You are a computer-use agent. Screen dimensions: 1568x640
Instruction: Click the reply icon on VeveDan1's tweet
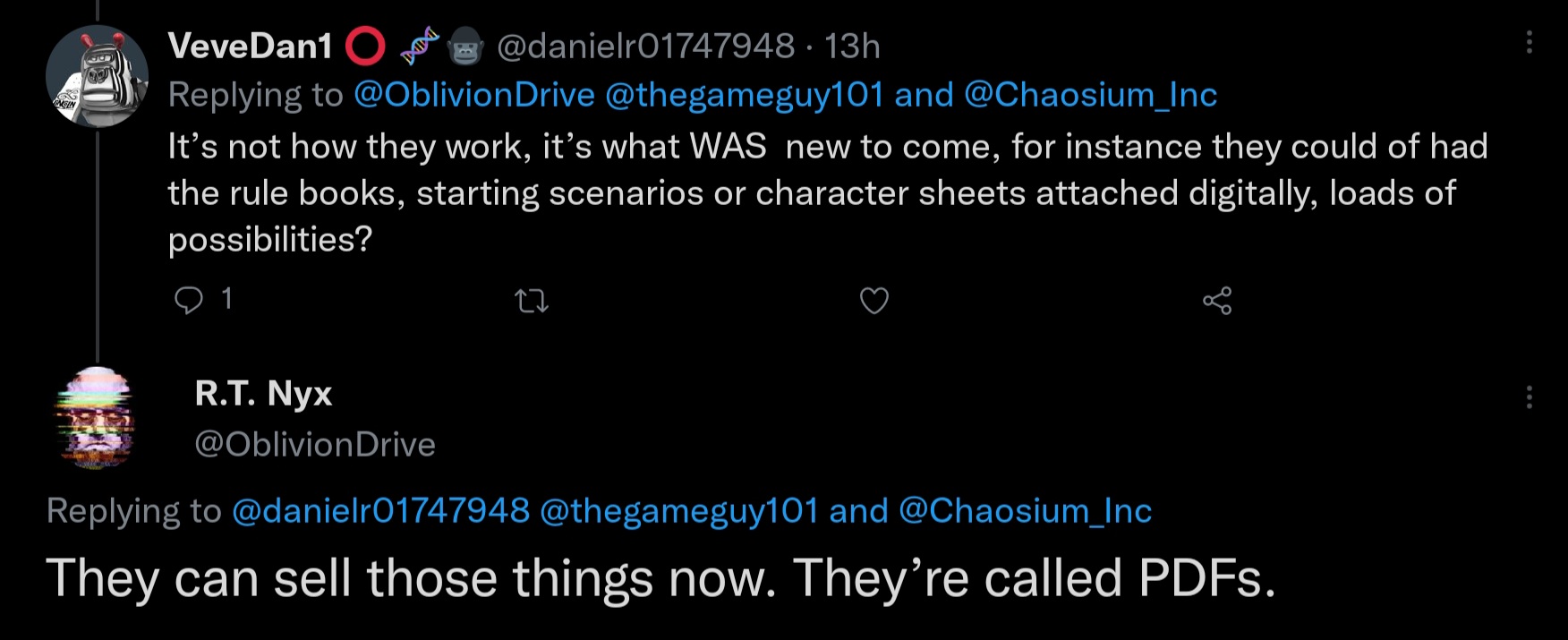tap(189, 300)
